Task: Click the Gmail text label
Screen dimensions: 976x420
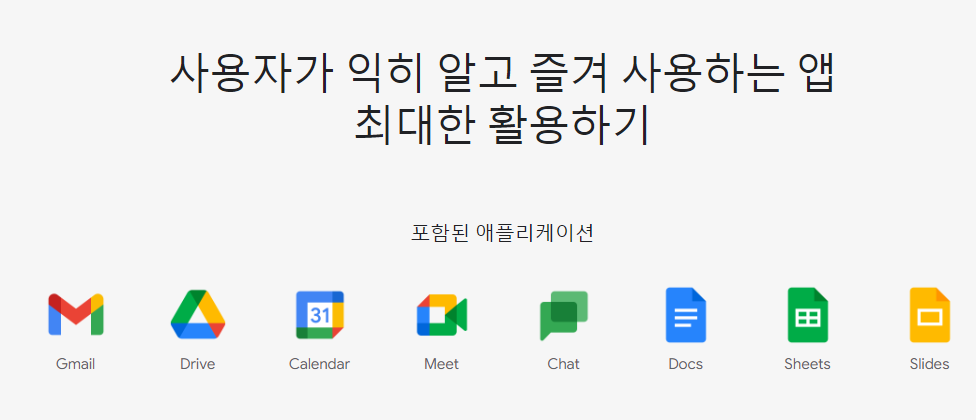Action: [x=75, y=364]
